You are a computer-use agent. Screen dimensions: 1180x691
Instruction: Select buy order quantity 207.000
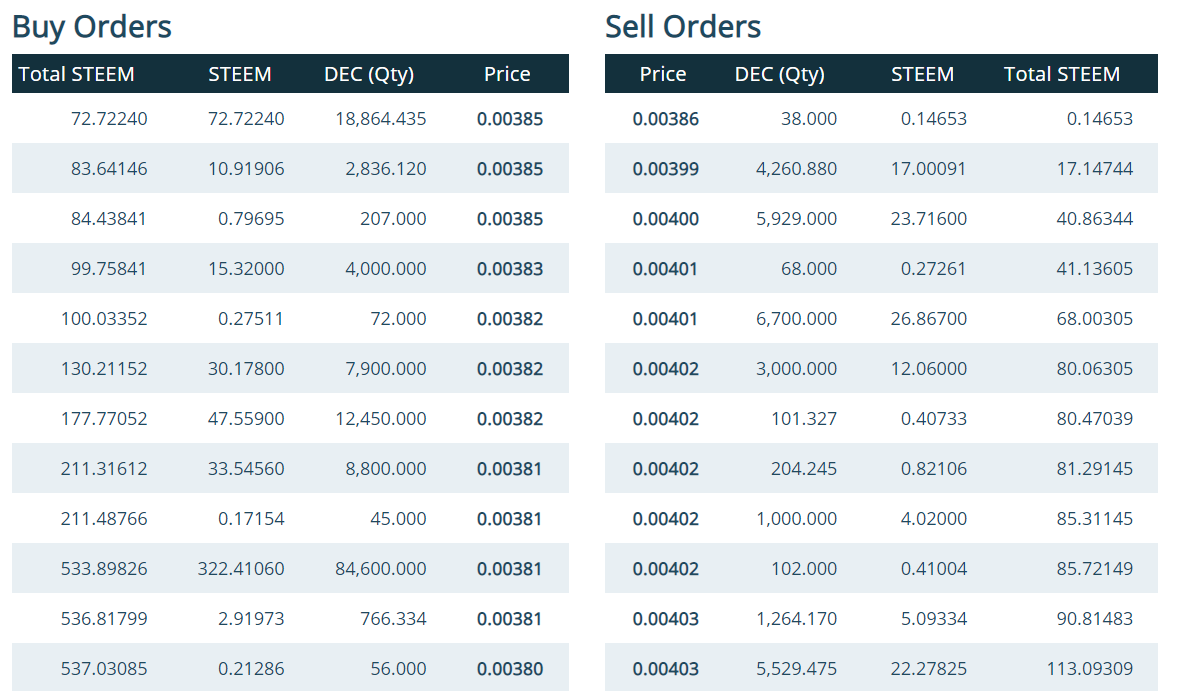click(x=393, y=218)
